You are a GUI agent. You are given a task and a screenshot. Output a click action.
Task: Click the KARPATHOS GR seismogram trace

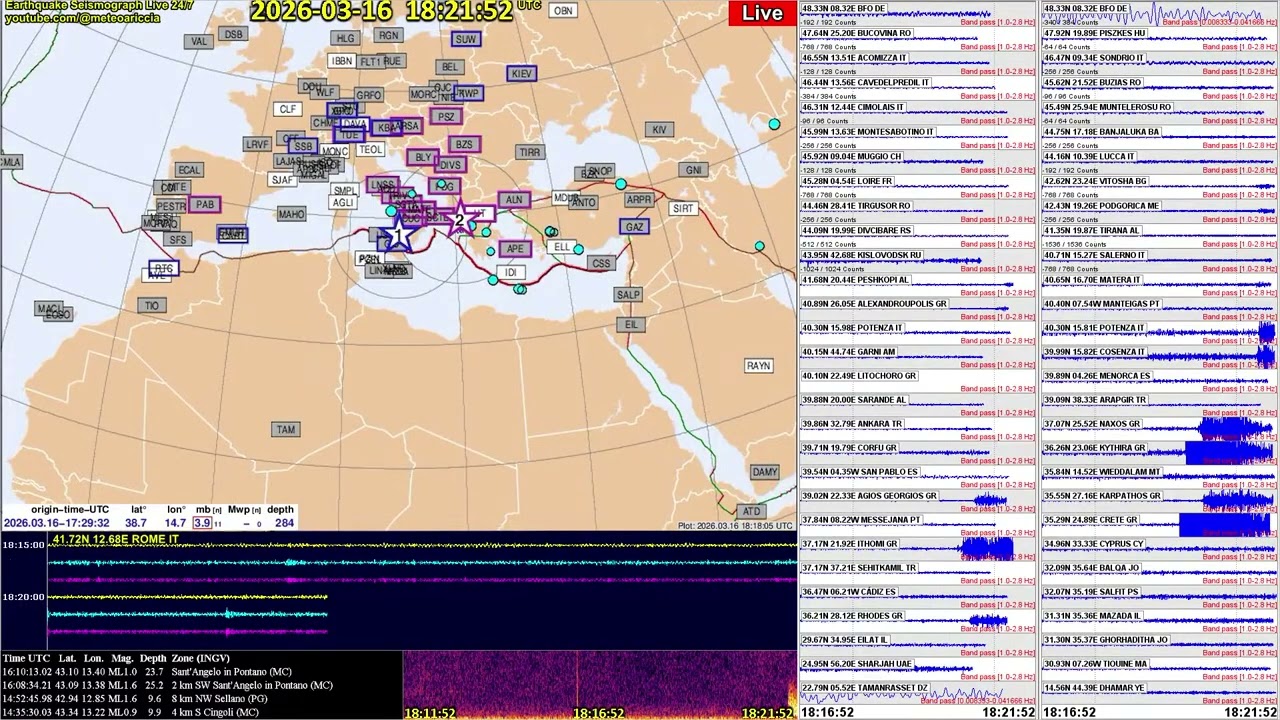point(1159,502)
